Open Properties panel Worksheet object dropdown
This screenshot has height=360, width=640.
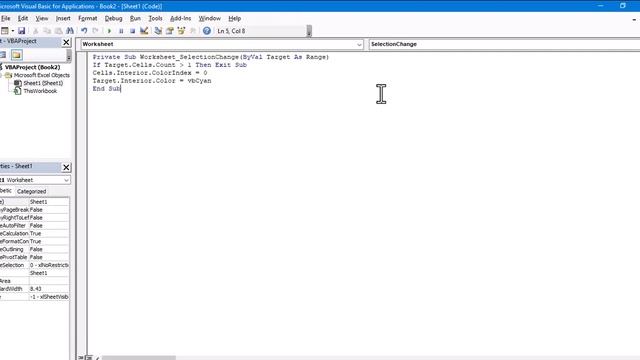tap(66, 180)
